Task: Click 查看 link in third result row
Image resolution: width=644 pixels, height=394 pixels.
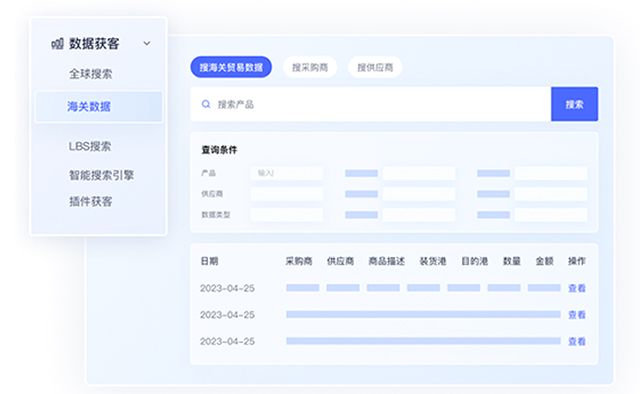Action: (x=577, y=341)
